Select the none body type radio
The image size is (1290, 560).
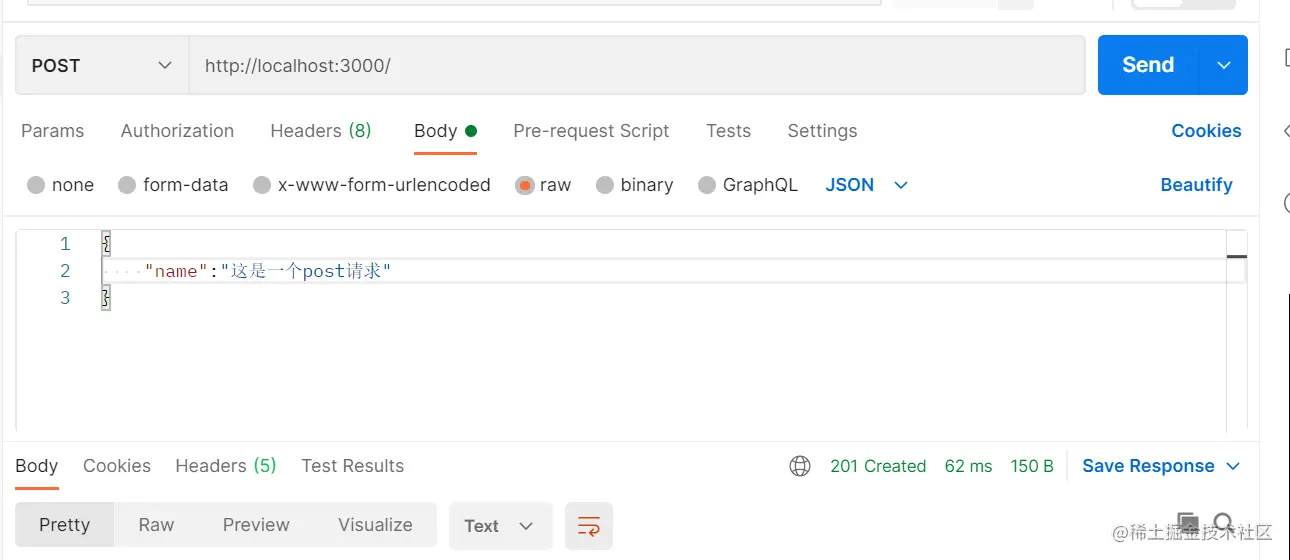36,185
